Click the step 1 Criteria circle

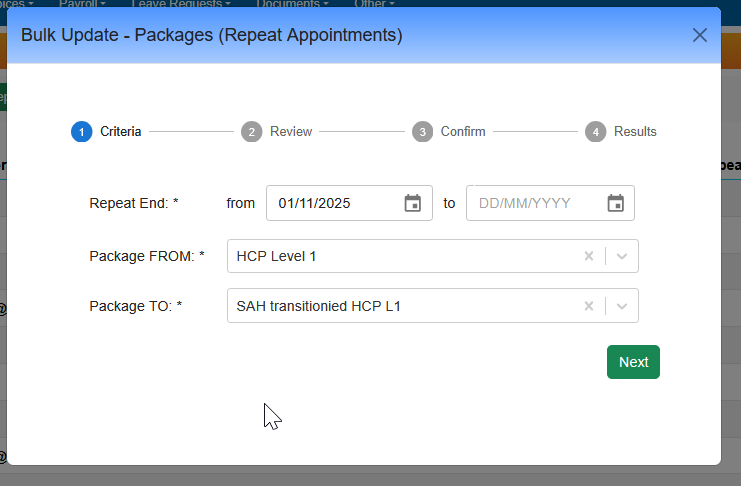click(81, 132)
